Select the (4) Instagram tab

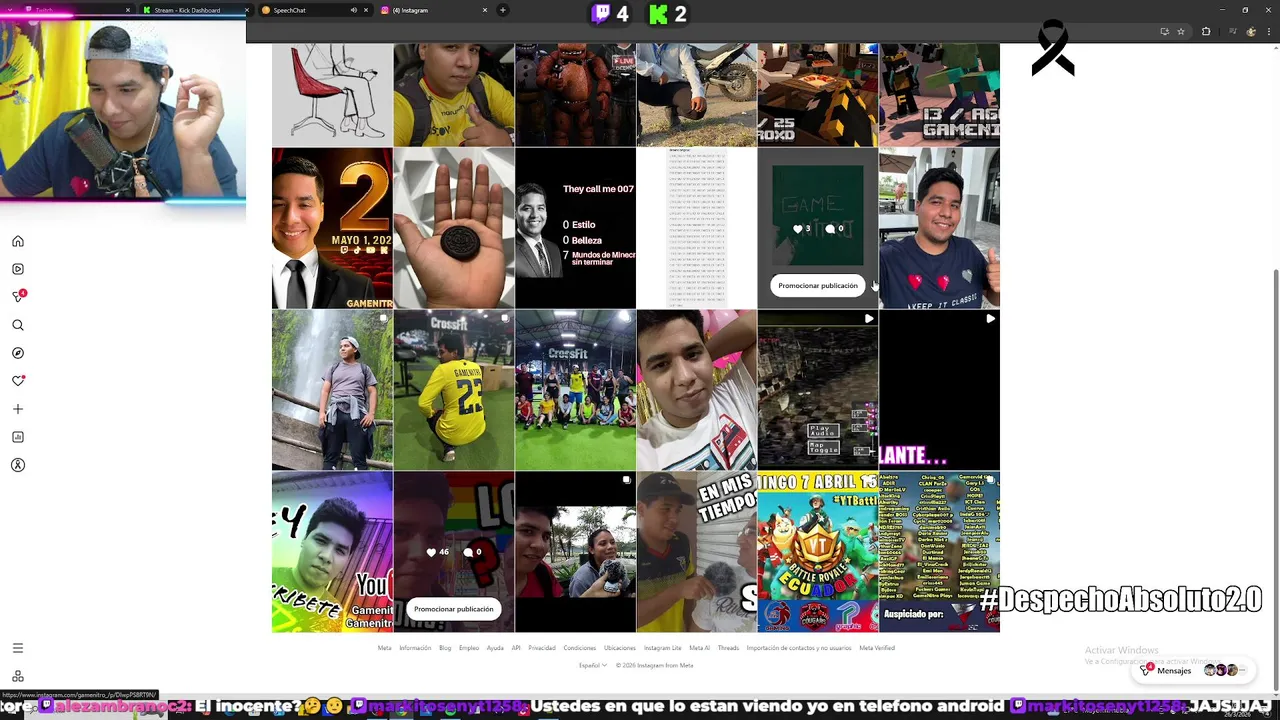(x=435, y=10)
